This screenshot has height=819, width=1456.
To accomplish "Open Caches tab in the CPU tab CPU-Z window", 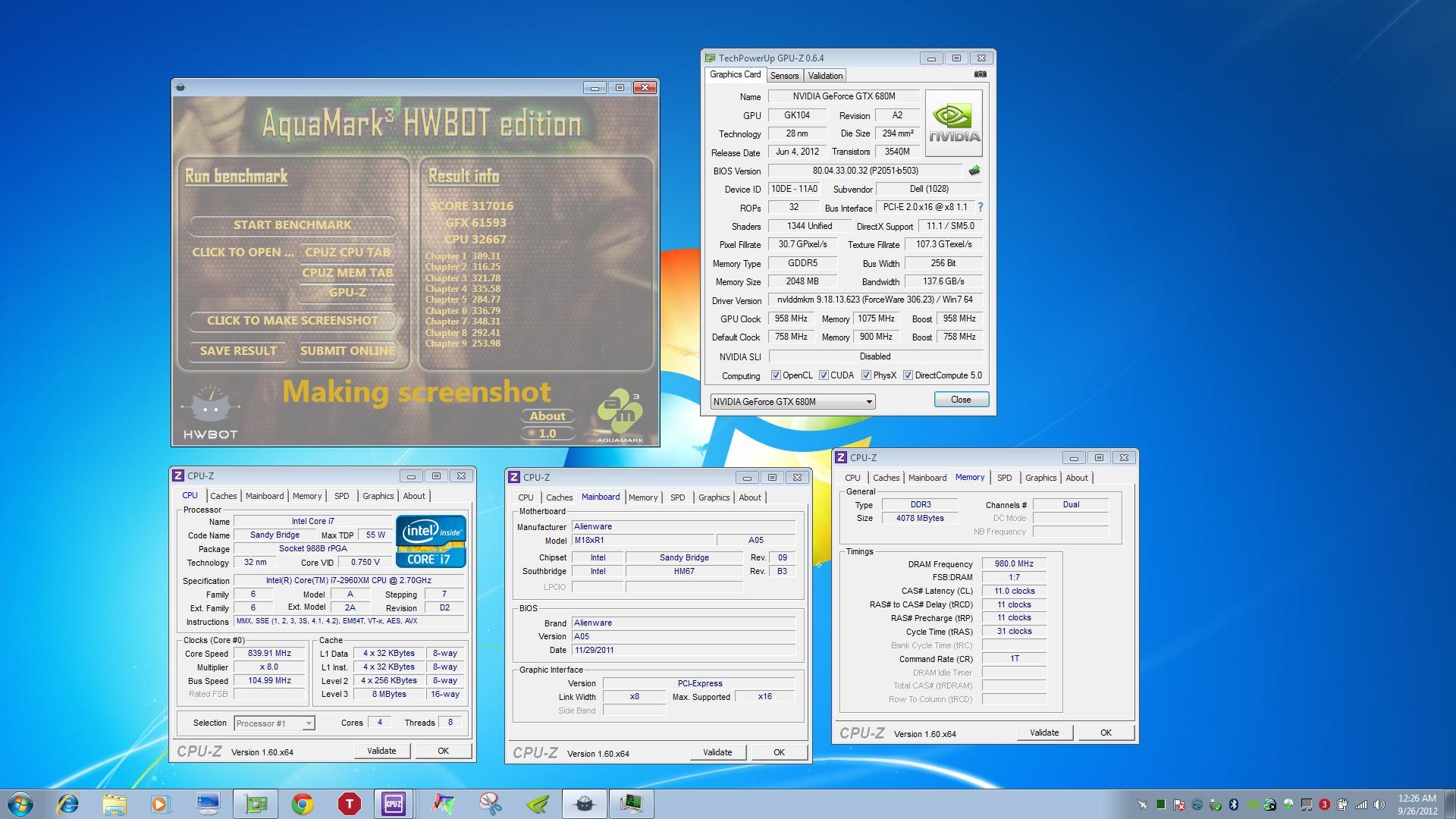I will coord(223,496).
